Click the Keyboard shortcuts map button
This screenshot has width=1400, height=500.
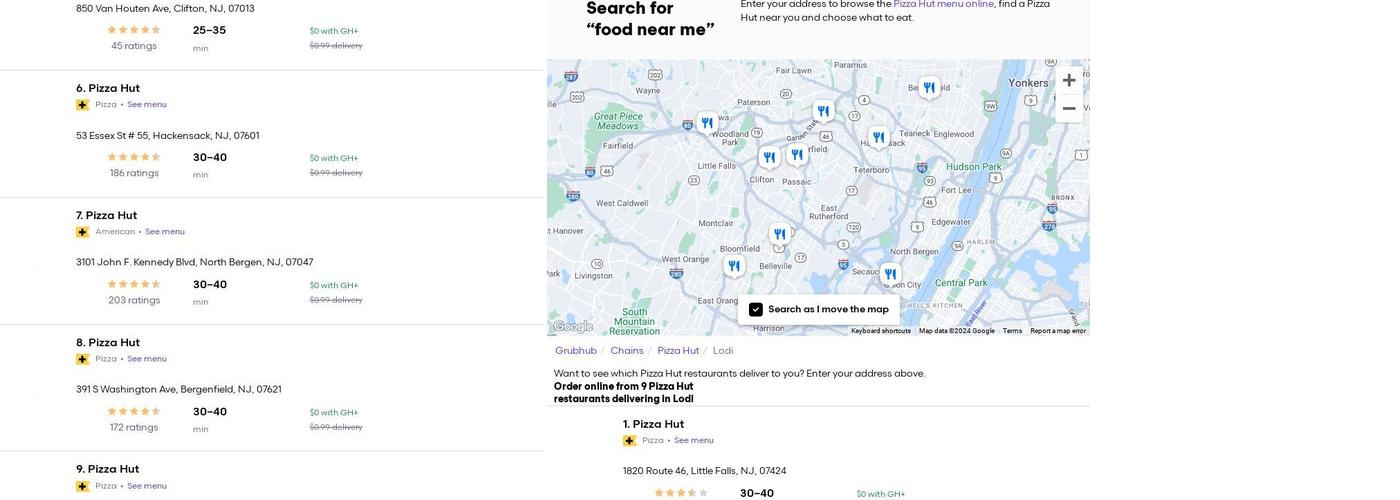click(x=881, y=331)
